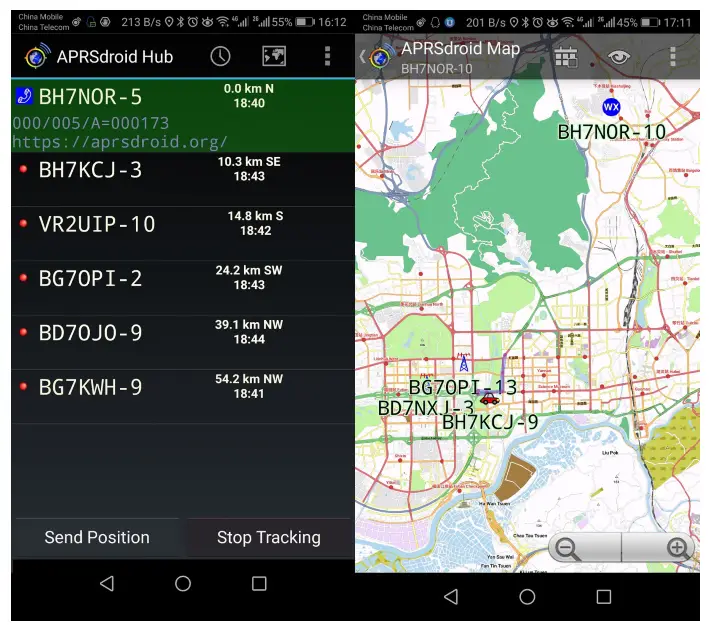Screen dimensions: 709x626
Task: Tap the blue WX weather station marker
Action: [x=611, y=107]
